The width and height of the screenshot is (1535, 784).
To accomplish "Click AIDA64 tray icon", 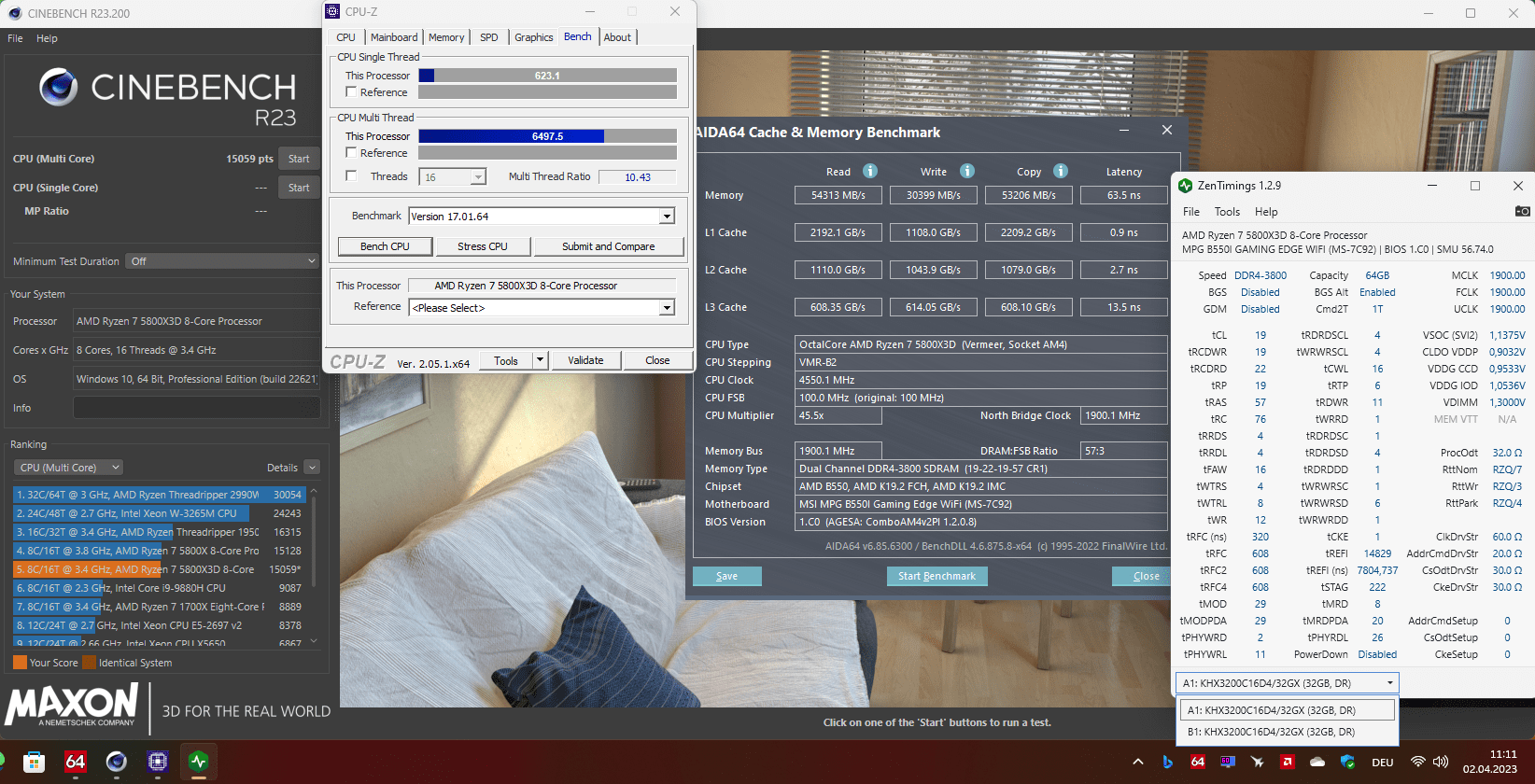I will 1198,762.
